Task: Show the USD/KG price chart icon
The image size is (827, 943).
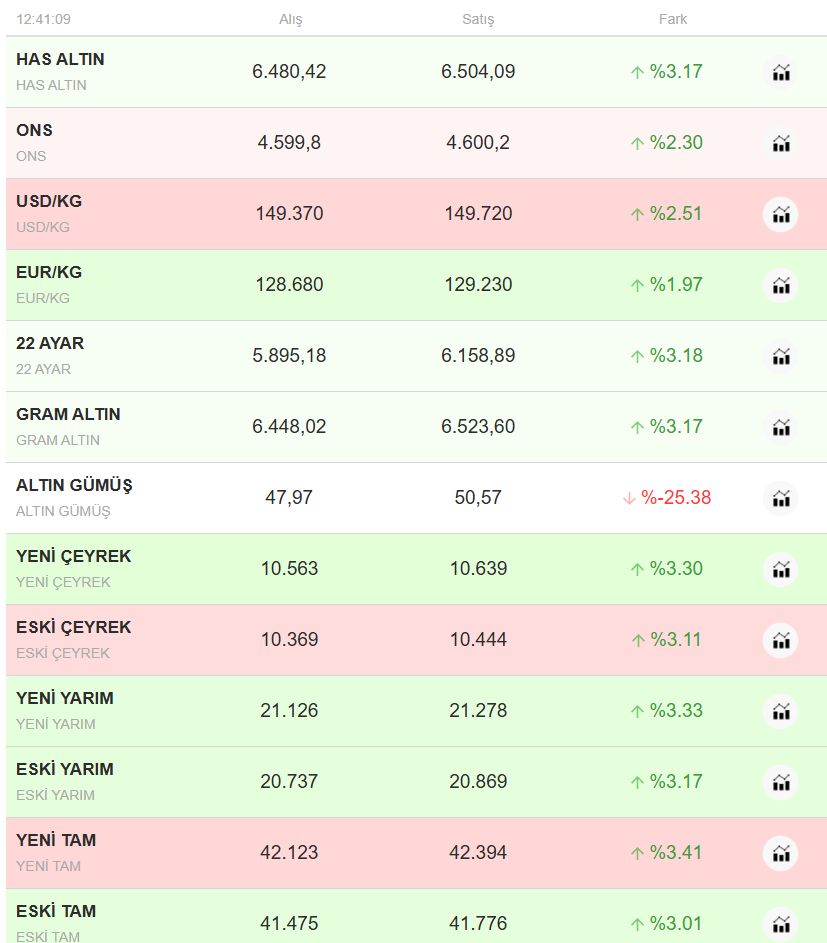Action: 781,214
